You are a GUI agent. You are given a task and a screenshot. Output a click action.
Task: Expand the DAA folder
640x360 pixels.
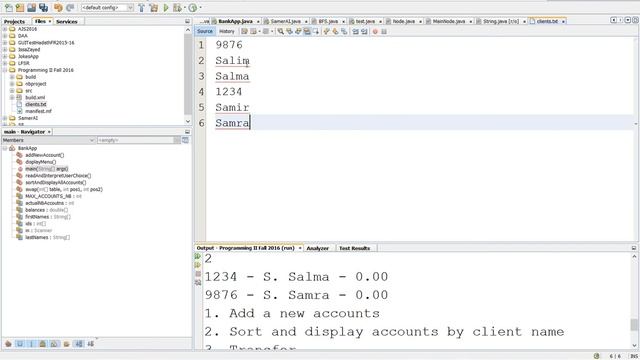[5, 36]
